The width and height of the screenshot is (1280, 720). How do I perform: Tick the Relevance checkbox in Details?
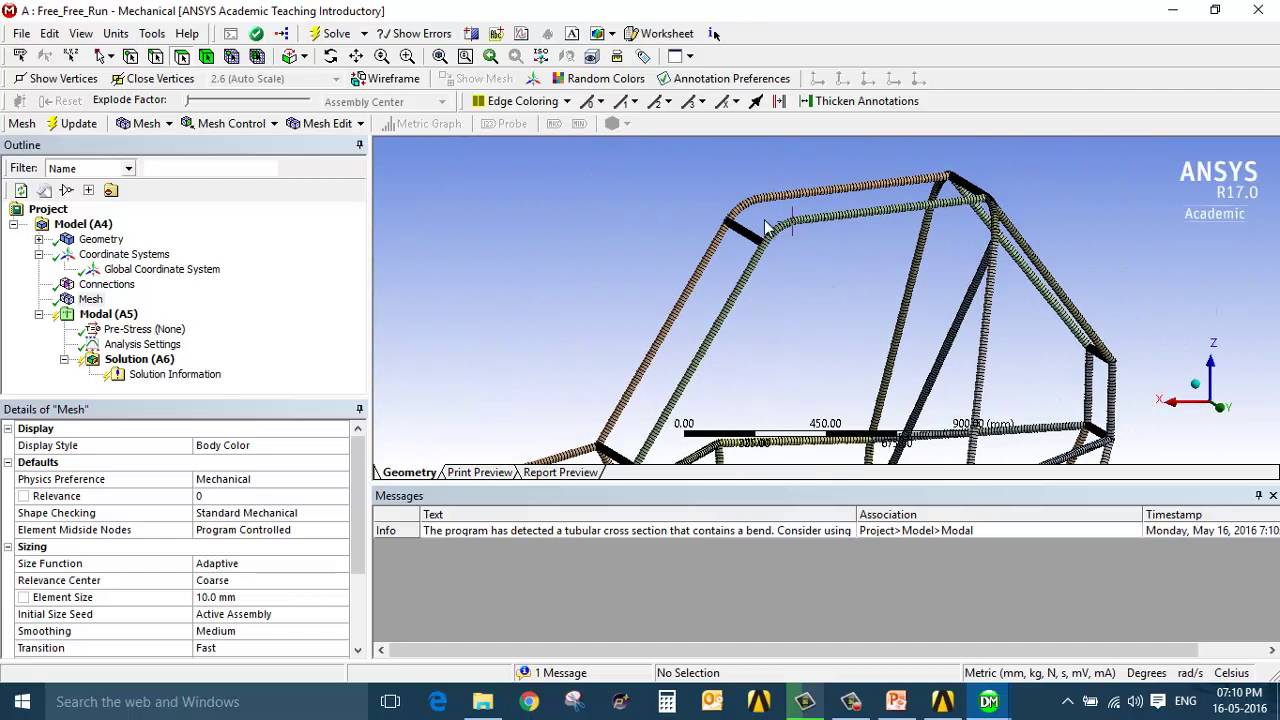tap(22, 496)
